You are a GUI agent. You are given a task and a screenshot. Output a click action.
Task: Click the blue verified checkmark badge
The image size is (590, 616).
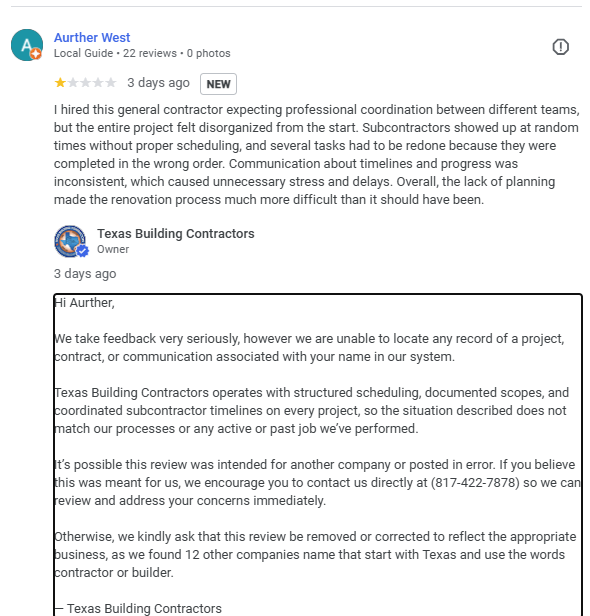(x=82, y=251)
